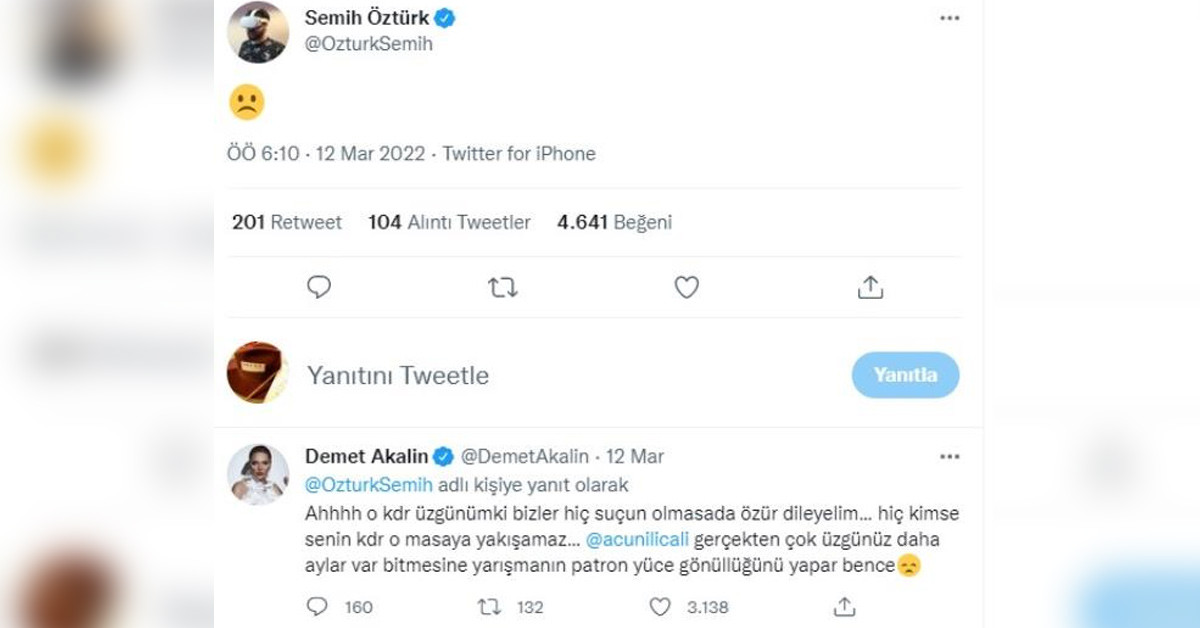This screenshot has height=628, width=1200.
Task: View the 201 Retweet list
Action: 287,222
